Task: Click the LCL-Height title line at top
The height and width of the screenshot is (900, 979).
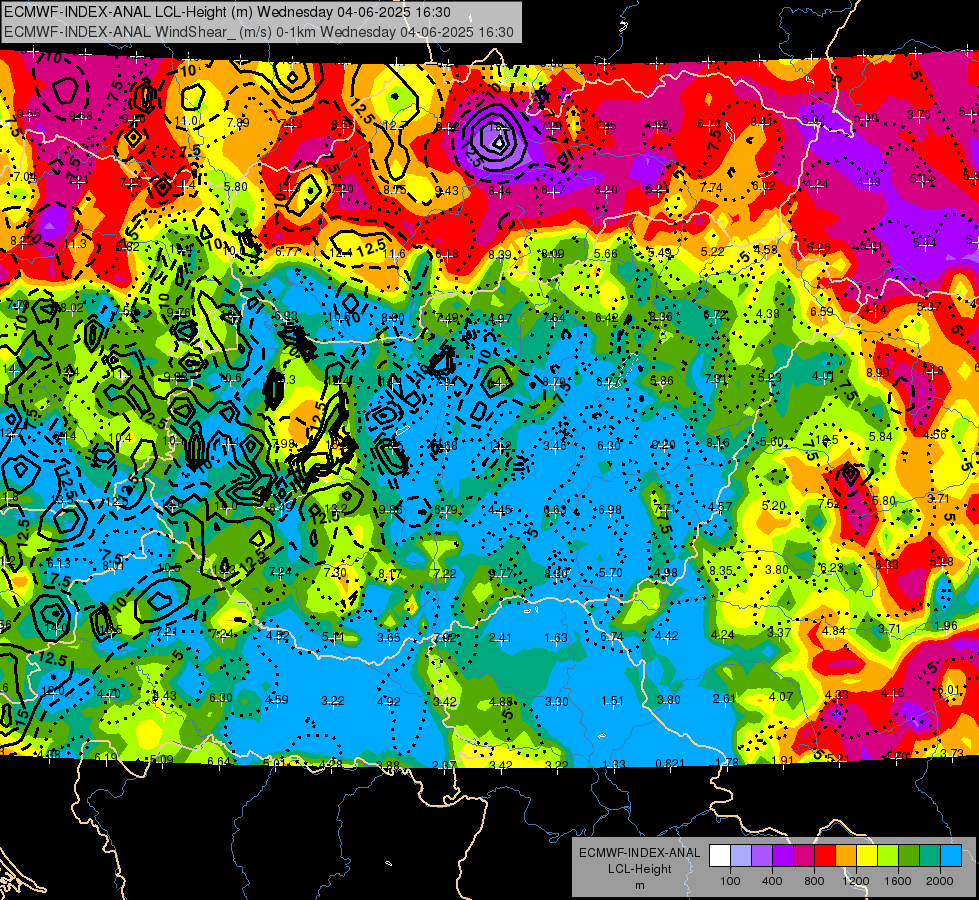Action: [227, 12]
